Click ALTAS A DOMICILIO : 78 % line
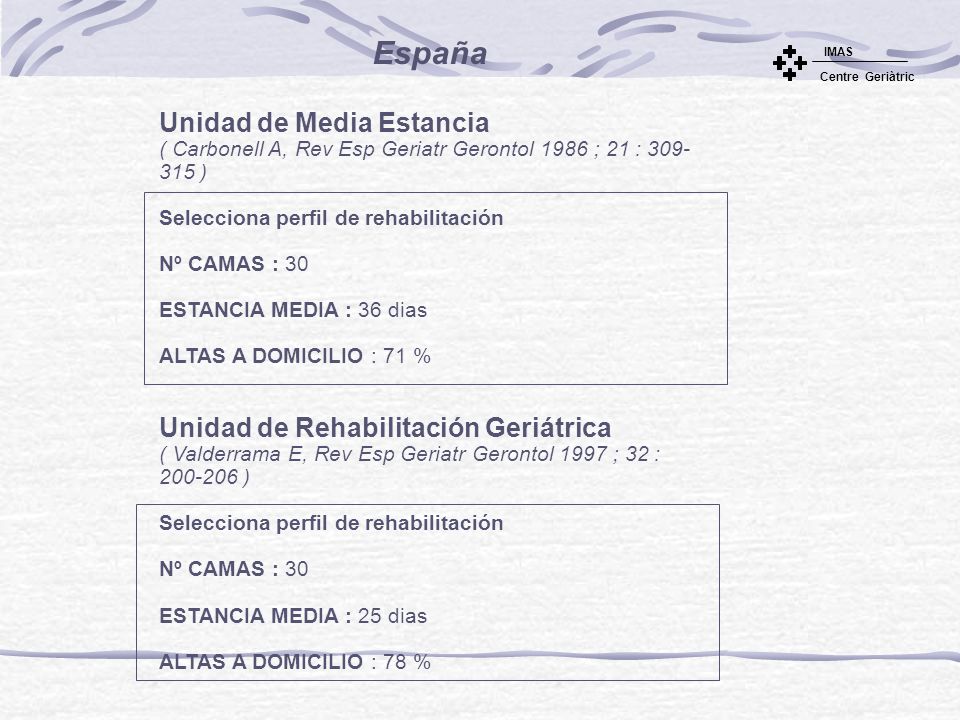 tap(294, 661)
